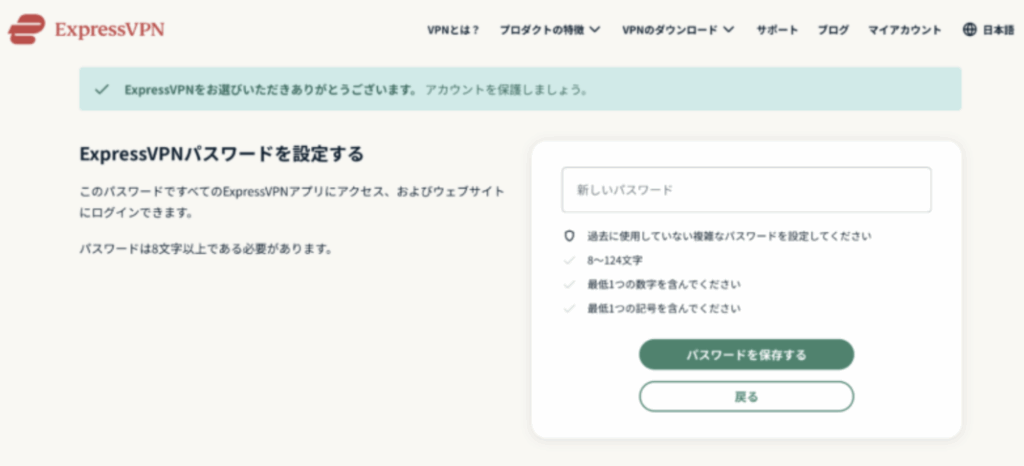
Task: Go to the ブログ page
Action: point(833,30)
